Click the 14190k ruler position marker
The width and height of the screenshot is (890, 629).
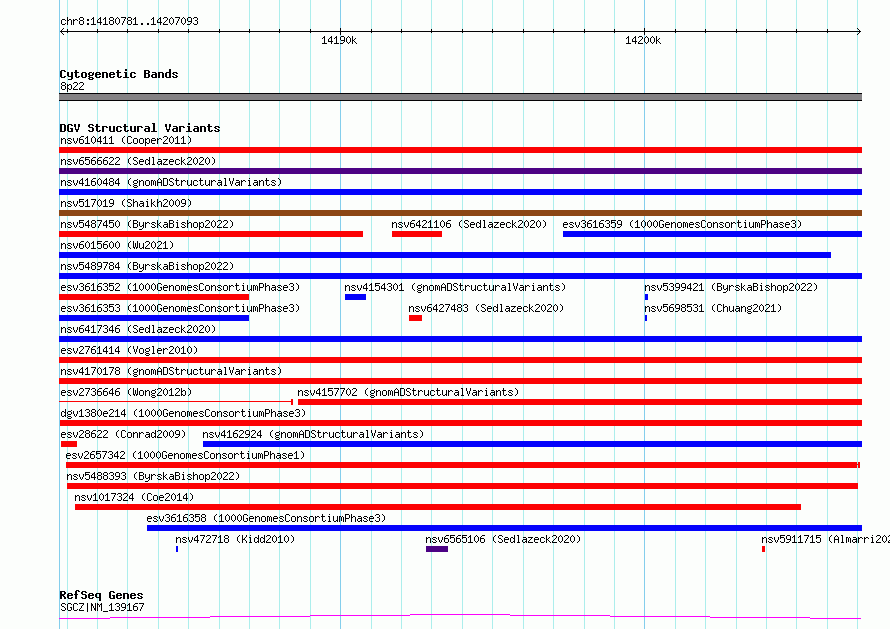pyautogui.click(x=339, y=40)
